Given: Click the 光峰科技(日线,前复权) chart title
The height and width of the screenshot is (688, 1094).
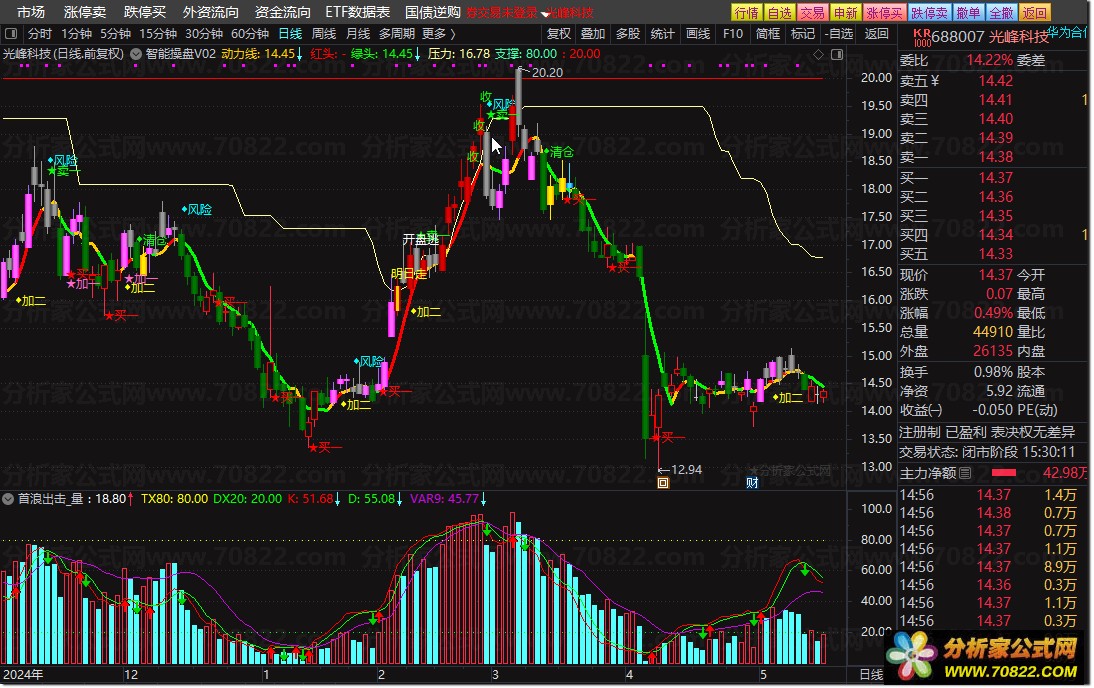Looking at the screenshot, I should (x=63, y=54).
